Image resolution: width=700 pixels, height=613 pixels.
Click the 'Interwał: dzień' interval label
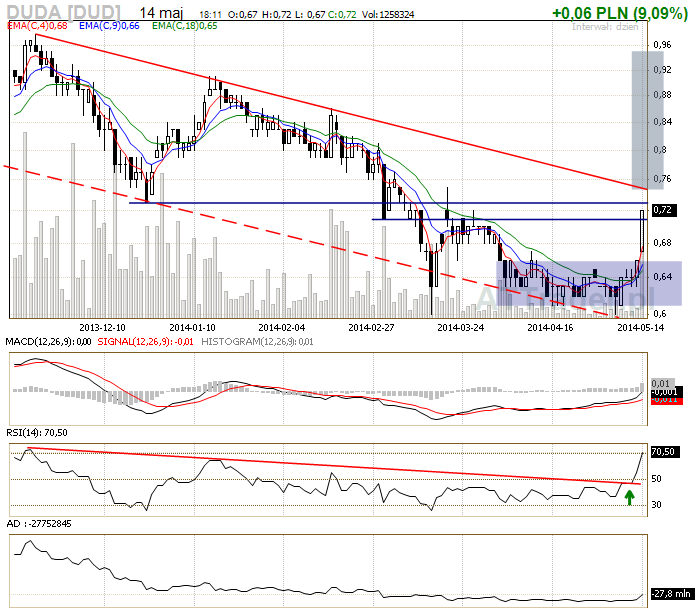click(605, 27)
